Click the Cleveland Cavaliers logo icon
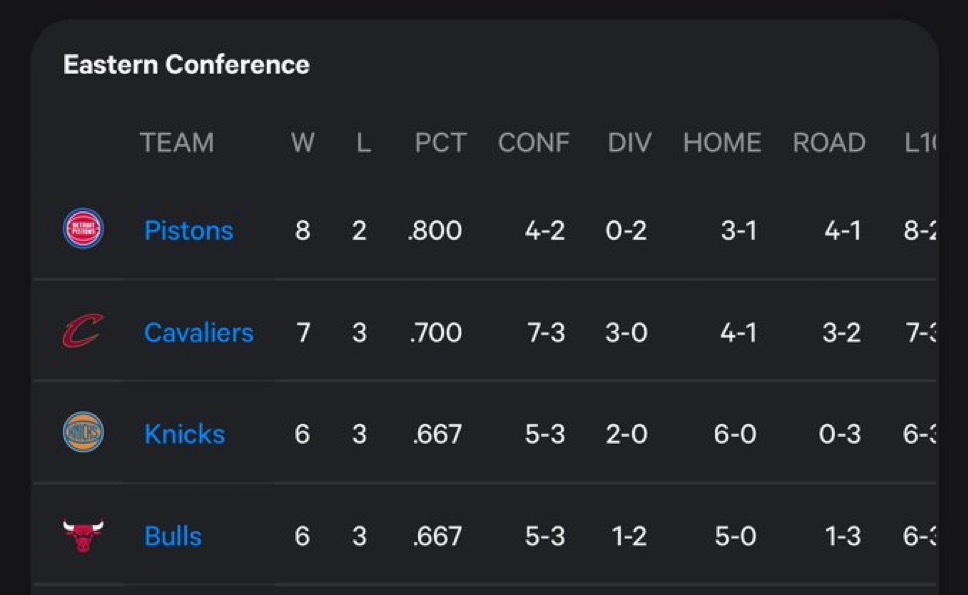Viewport: 968px width, 595px height. coord(83,331)
